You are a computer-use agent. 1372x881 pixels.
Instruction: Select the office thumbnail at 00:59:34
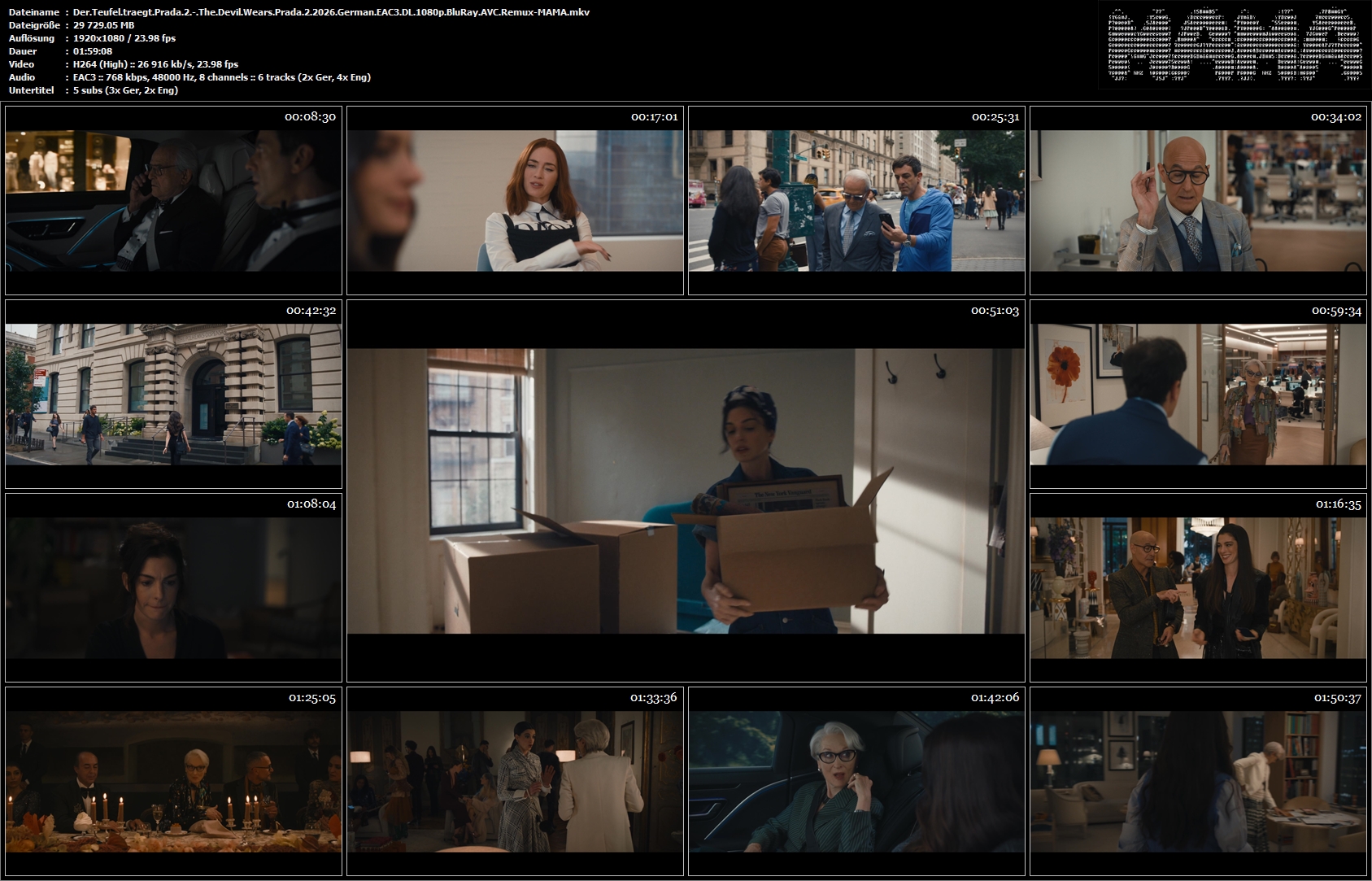click(1198, 394)
